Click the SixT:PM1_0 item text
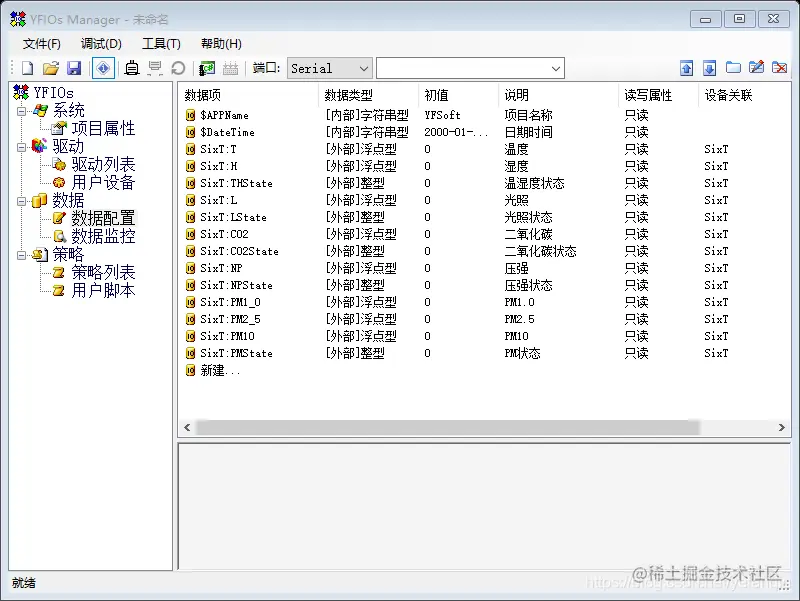The image size is (800, 601). click(x=230, y=302)
